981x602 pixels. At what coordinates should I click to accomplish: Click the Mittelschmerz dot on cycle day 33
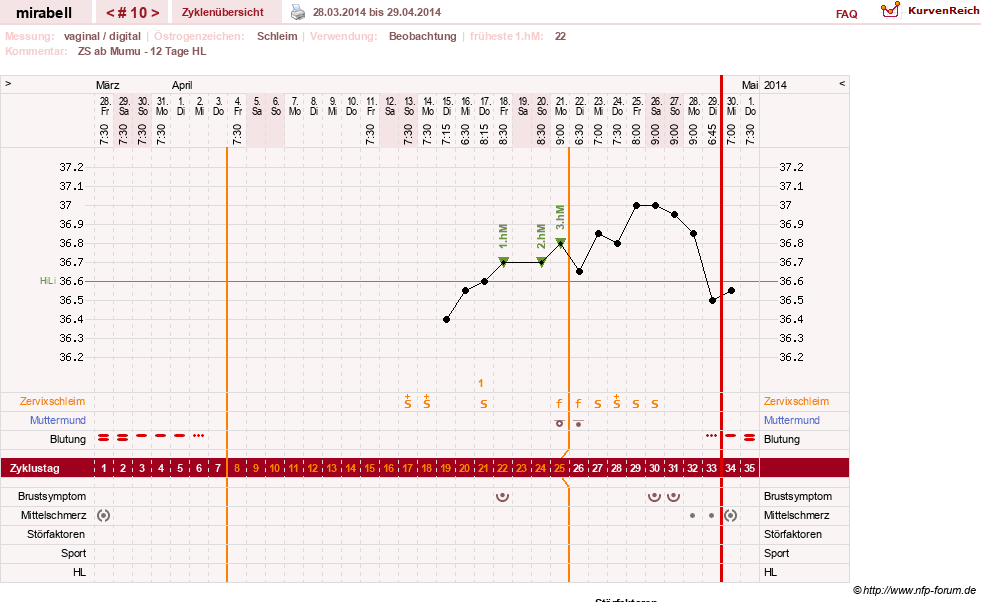711,516
